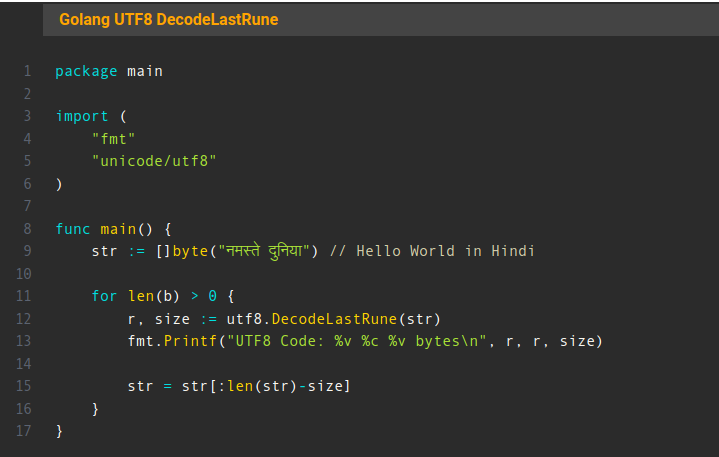Screen dimensions: 719x457
Task: Click the "unicode/utf8" import string
Action: click(x=154, y=160)
